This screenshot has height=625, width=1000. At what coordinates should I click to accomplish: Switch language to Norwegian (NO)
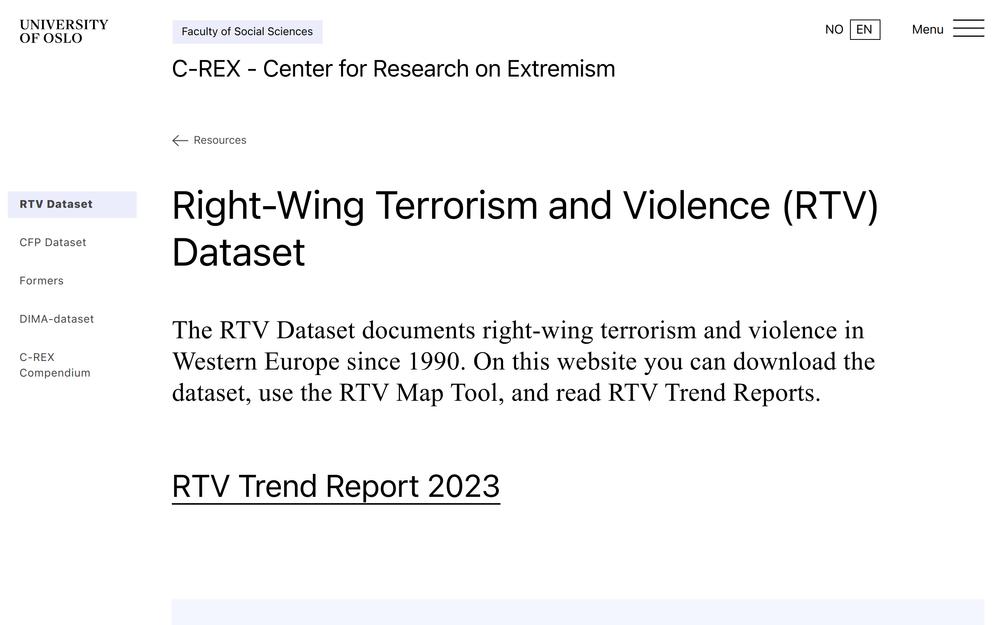pos(834,29)
